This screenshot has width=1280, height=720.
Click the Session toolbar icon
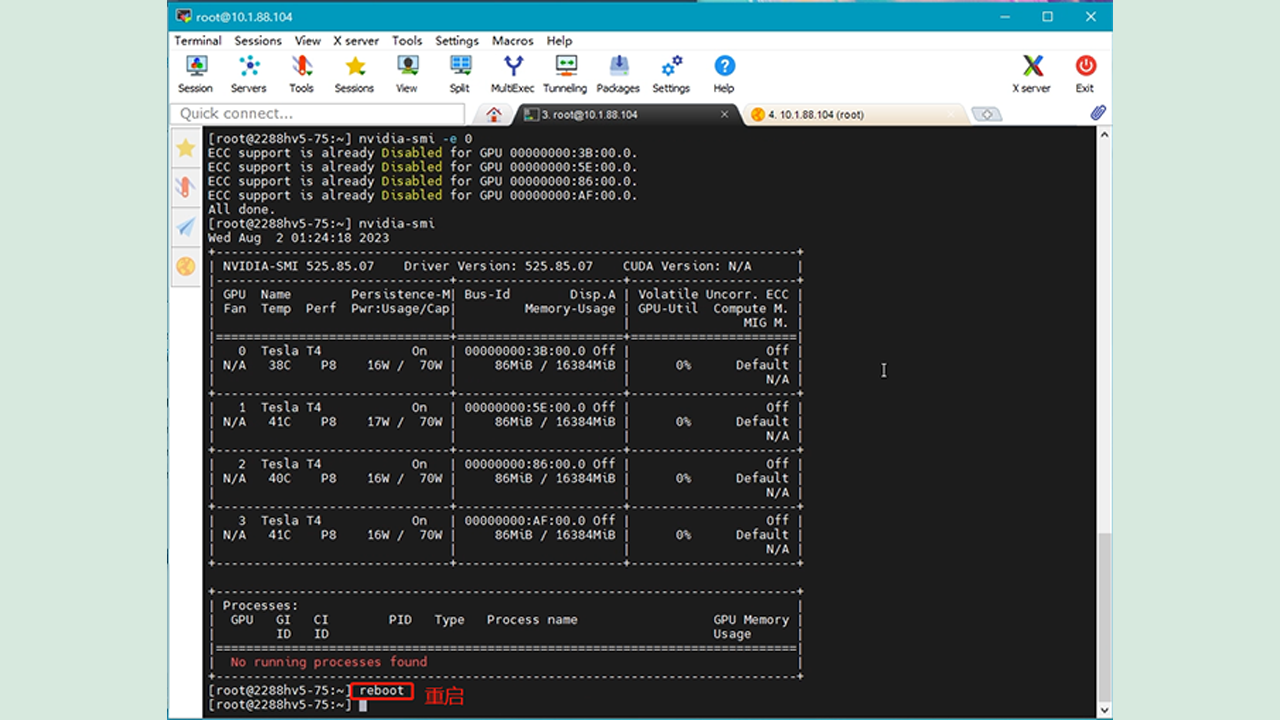click(x=196, y=74)
